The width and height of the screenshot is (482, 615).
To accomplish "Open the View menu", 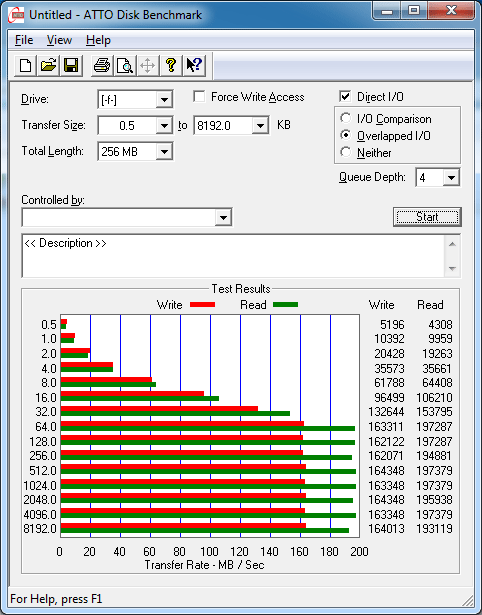I will tap(59, 40).
